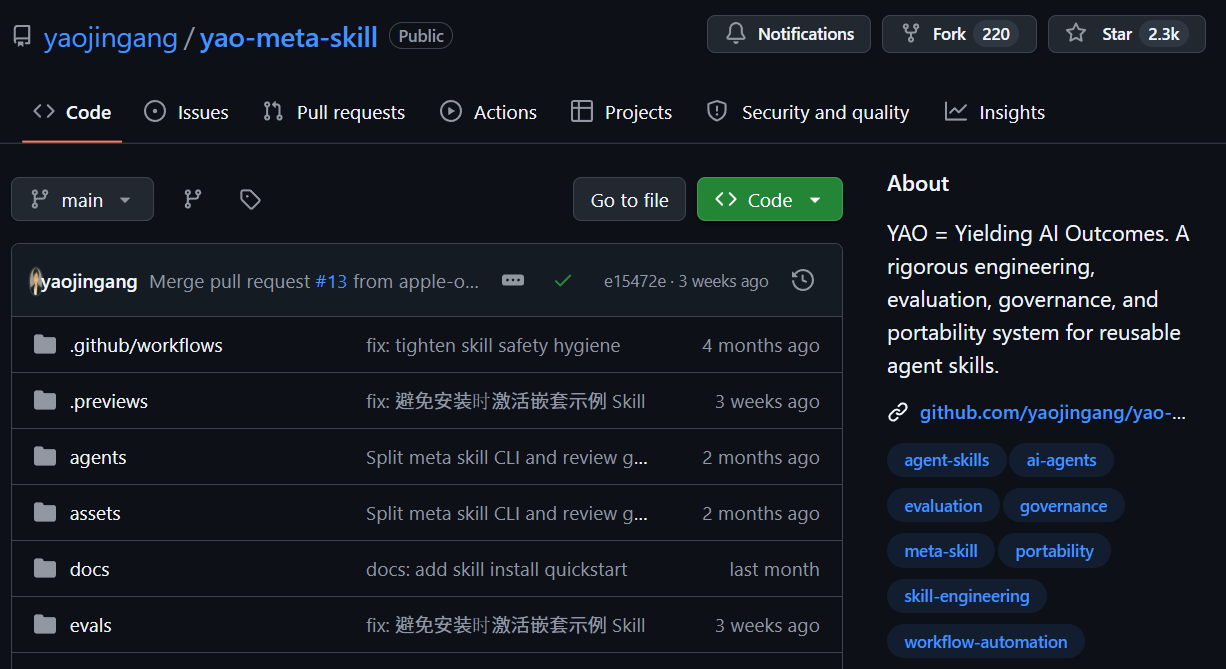Open Security and quality tab
The image size is (1226, 669).
pyautogui.click(x=808, y=112)
